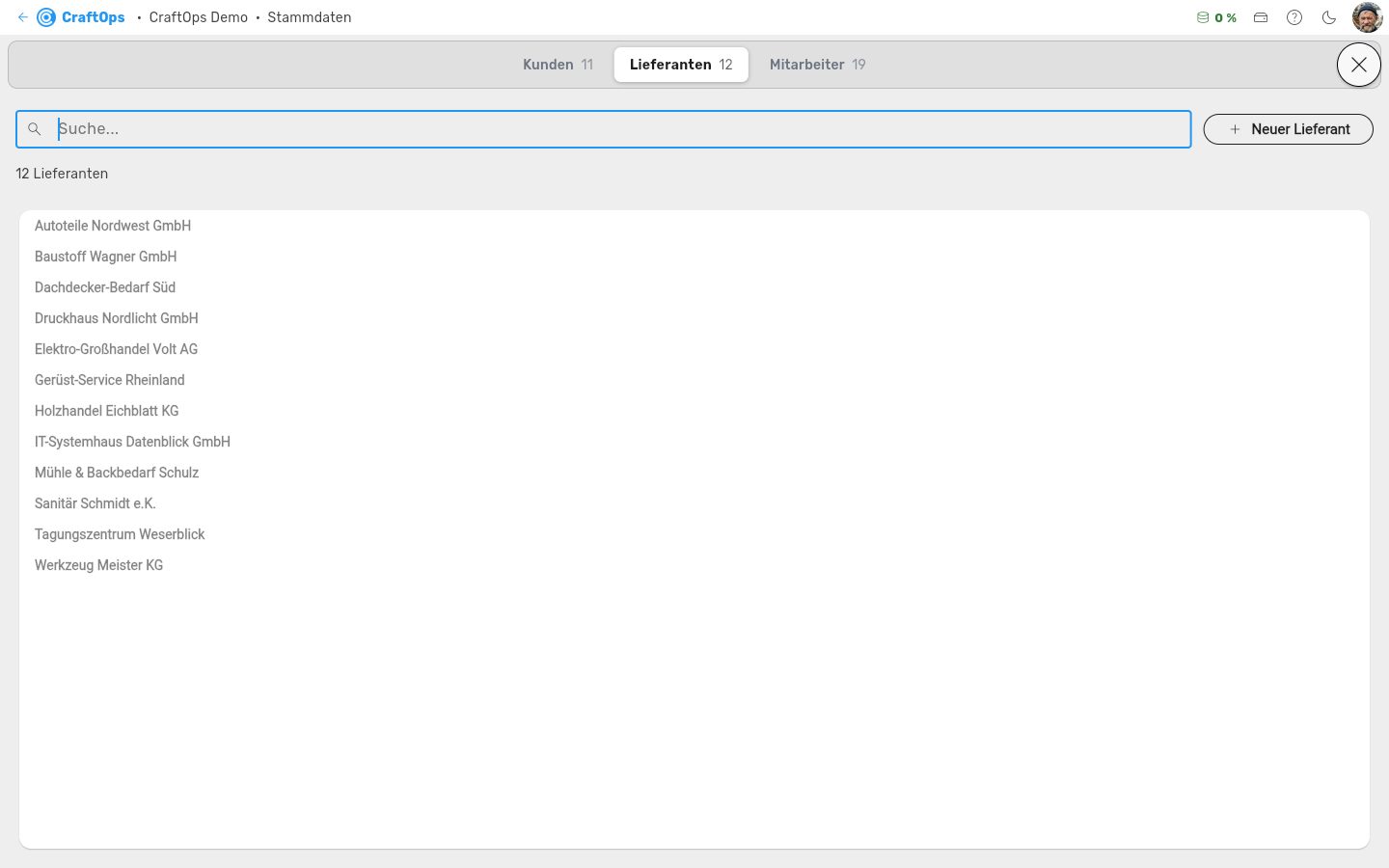The height and width of the screenshot is (868, 1389).
Task: Select Tagungszentrum Weserblick row
Action: tap(694, 534)
